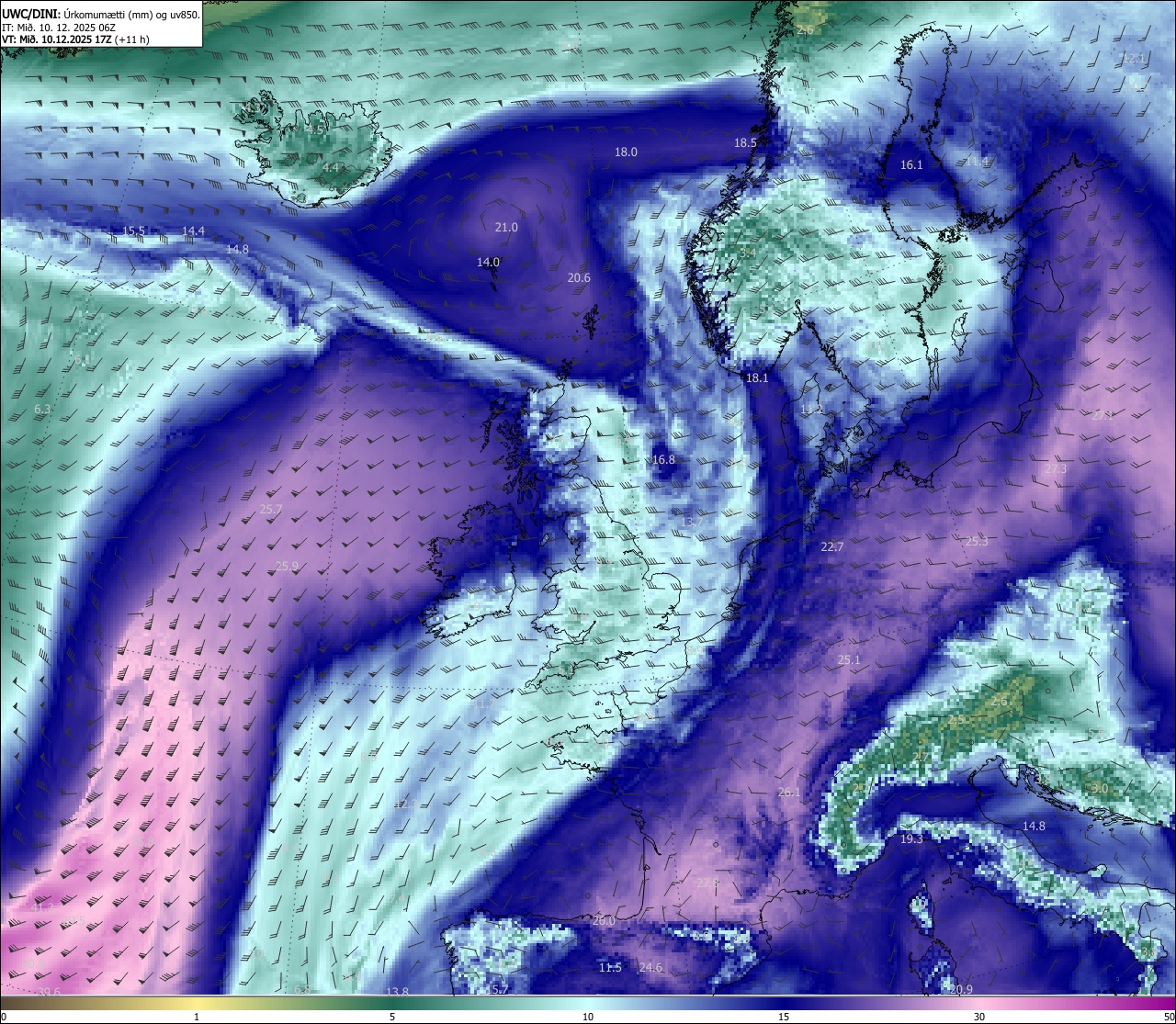Click the 0 tick on the colour scale
Image resolution: width=1176 pixels, height=1024 pixels.
click(x=4, y=1017)
